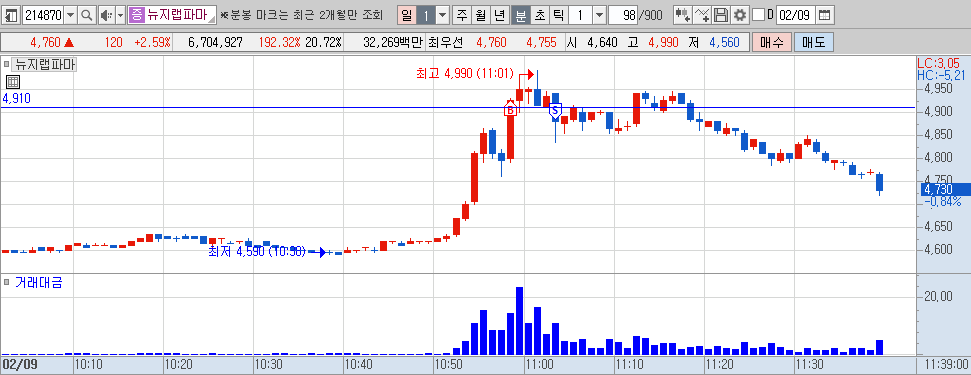Click the 매도 sell button

pos(814,42)
